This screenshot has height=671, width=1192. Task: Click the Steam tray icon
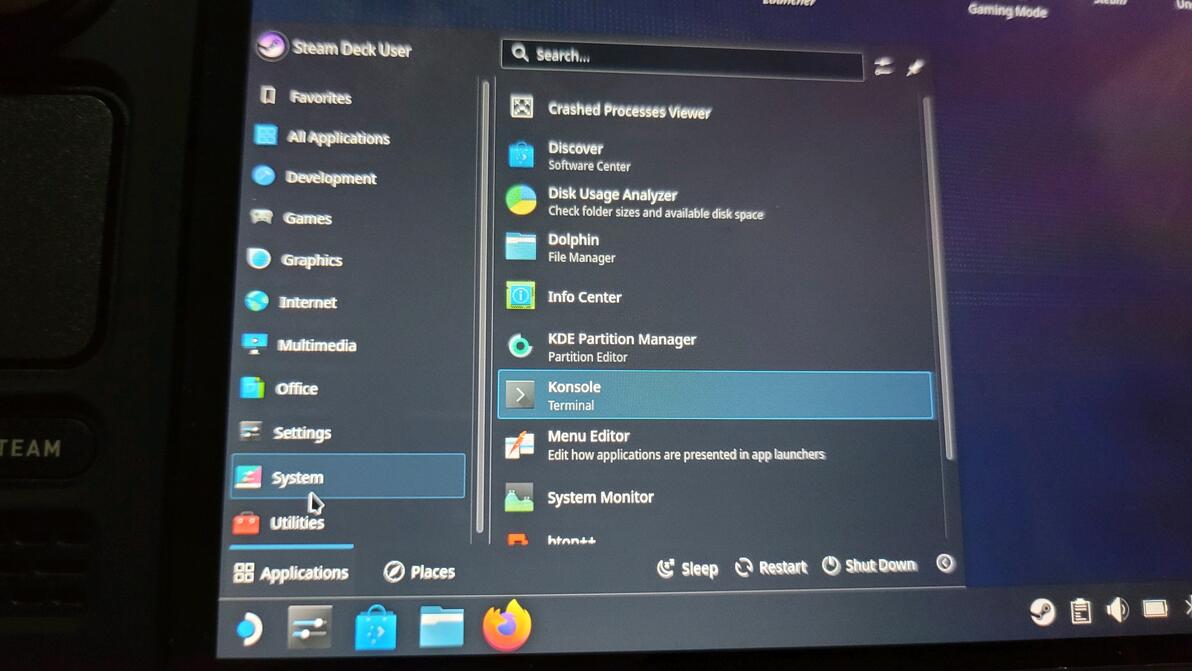point(1042,612)
